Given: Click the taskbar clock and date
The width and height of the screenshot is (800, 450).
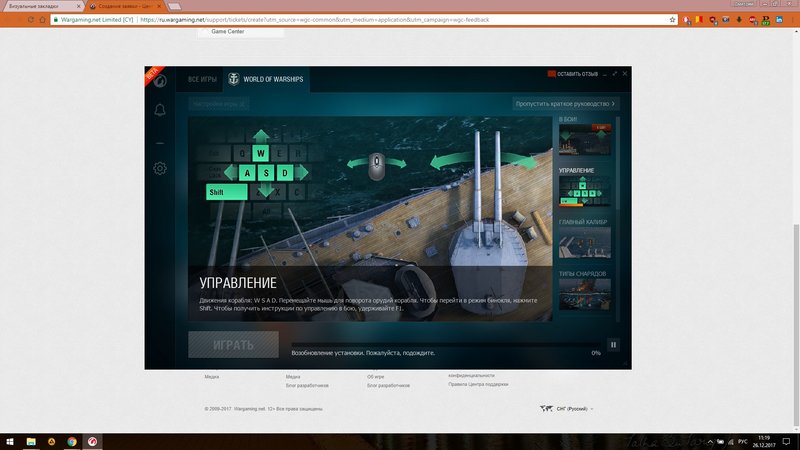Looking at the screenshot, I should click(x=764, y=442).
